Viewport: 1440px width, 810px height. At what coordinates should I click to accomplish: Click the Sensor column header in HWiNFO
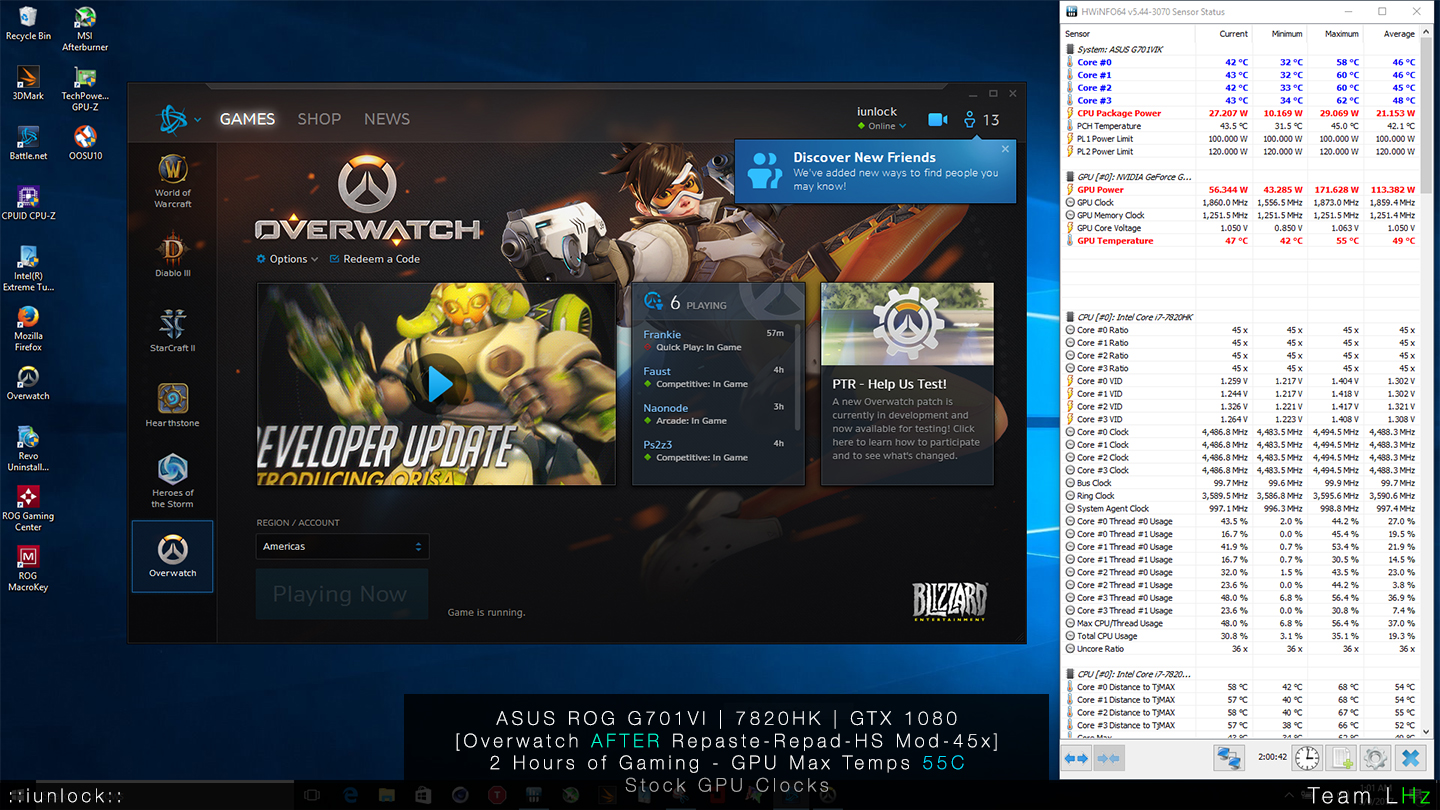coord(1128,33)
